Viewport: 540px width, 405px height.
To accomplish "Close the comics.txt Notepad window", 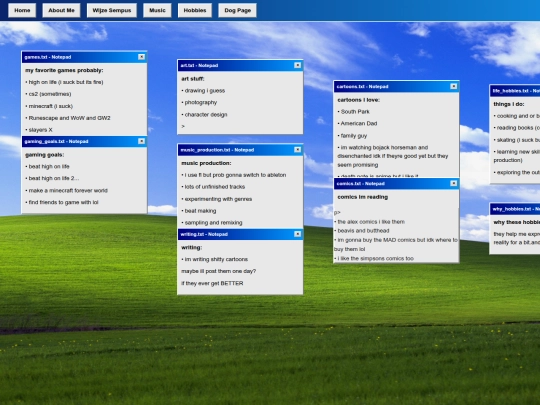I will click(454, 183).
